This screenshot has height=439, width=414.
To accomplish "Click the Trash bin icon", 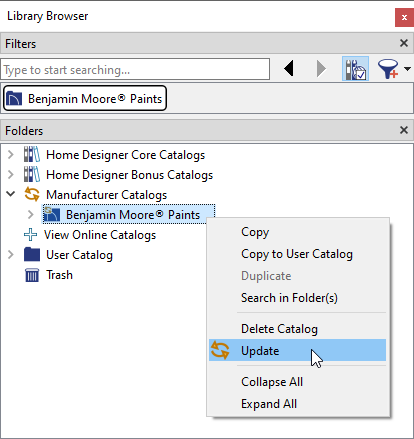I will [x=32, y=275].
